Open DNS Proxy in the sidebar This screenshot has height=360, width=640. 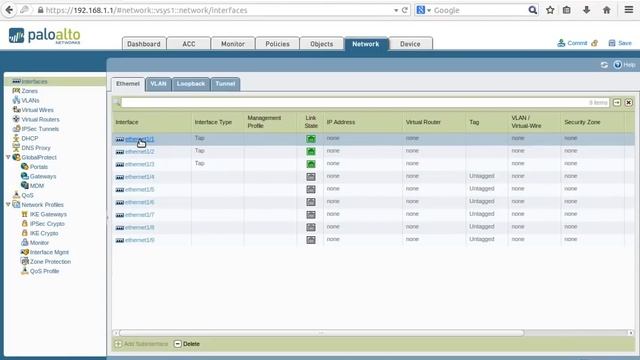pos(36,148)
